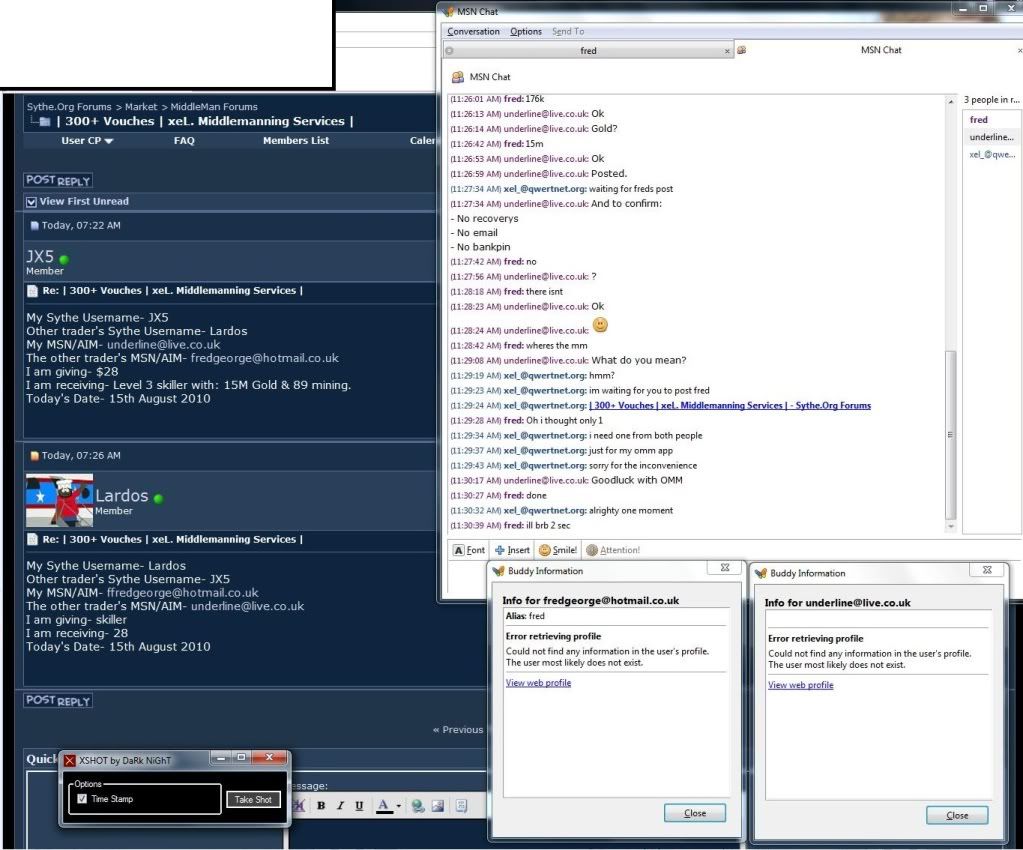This screenshot has height=850, width=1023.
Task: Switch to the MSN Chat conversation tab
Action: 880,50
